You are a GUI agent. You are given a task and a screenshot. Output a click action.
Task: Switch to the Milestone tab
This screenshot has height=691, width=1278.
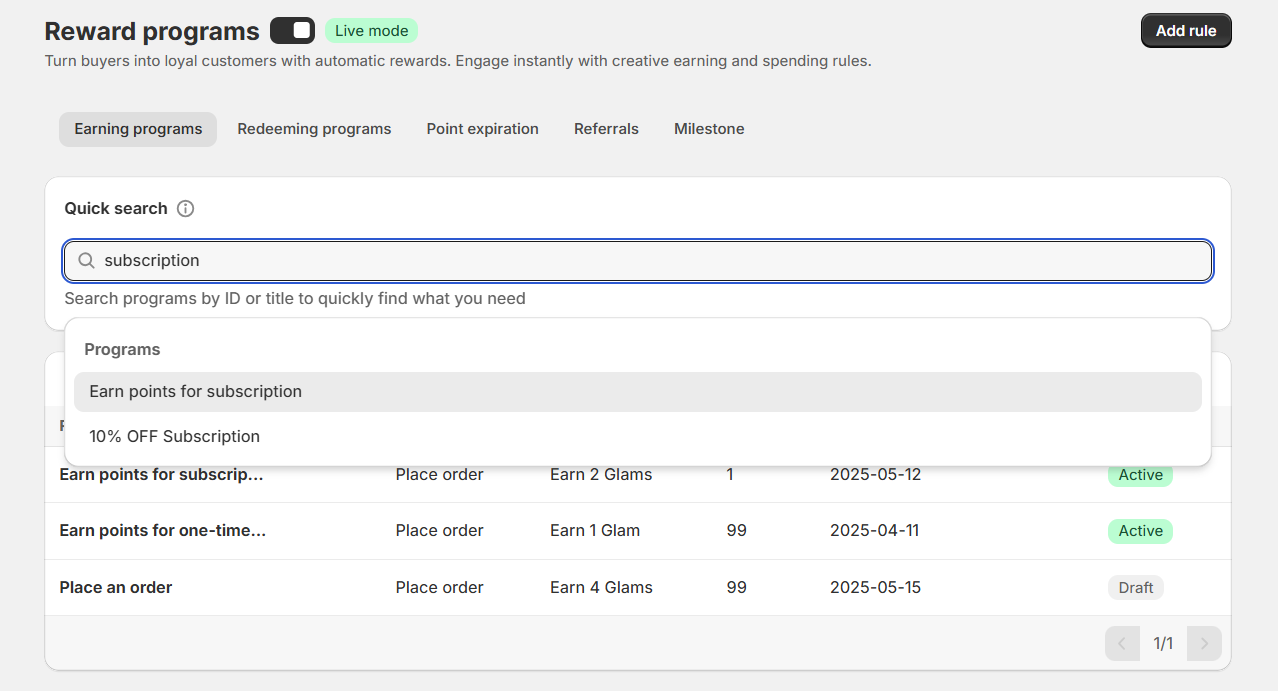[709, 129]
